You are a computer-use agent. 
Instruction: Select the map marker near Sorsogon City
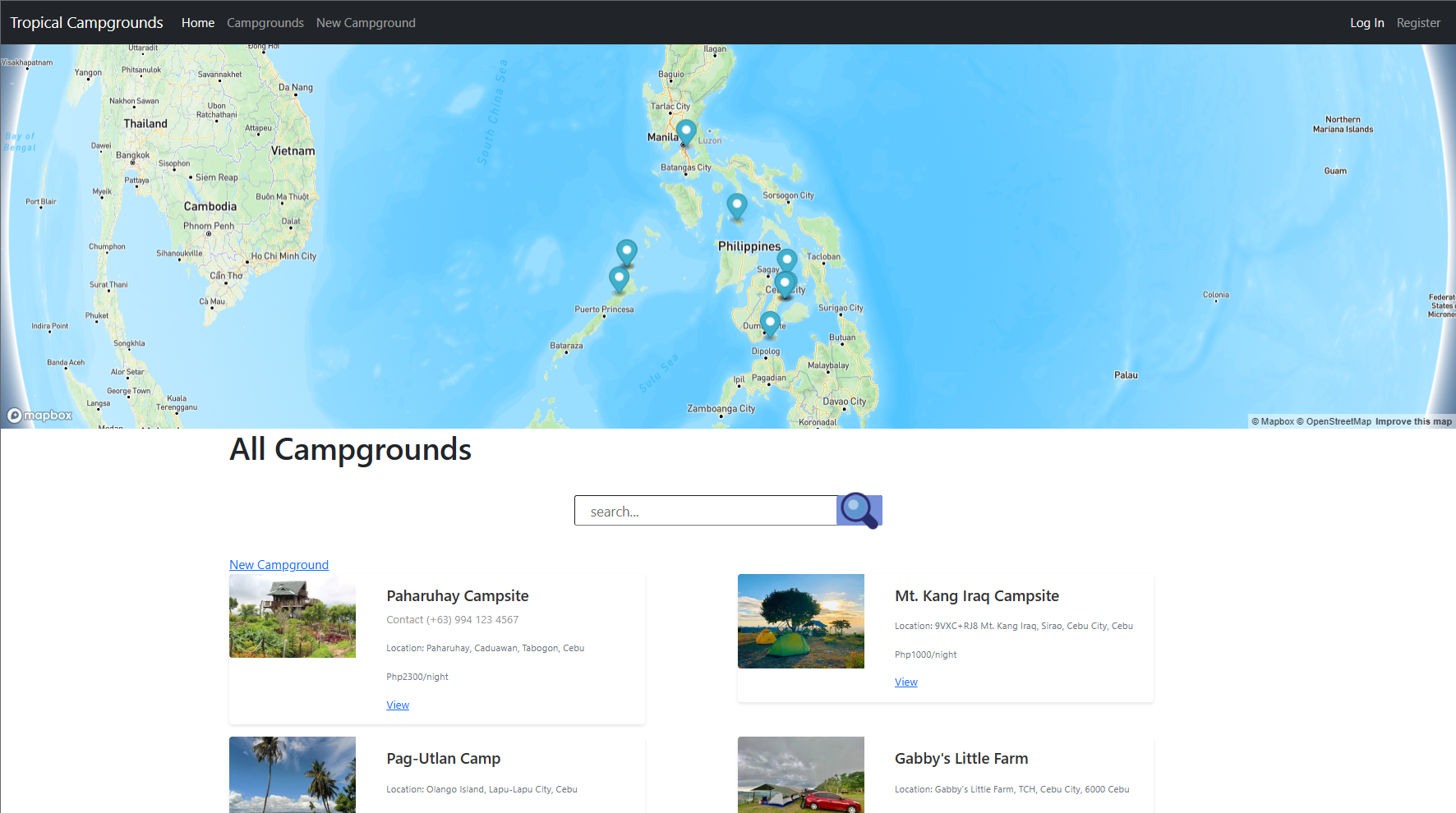point(737,207)
